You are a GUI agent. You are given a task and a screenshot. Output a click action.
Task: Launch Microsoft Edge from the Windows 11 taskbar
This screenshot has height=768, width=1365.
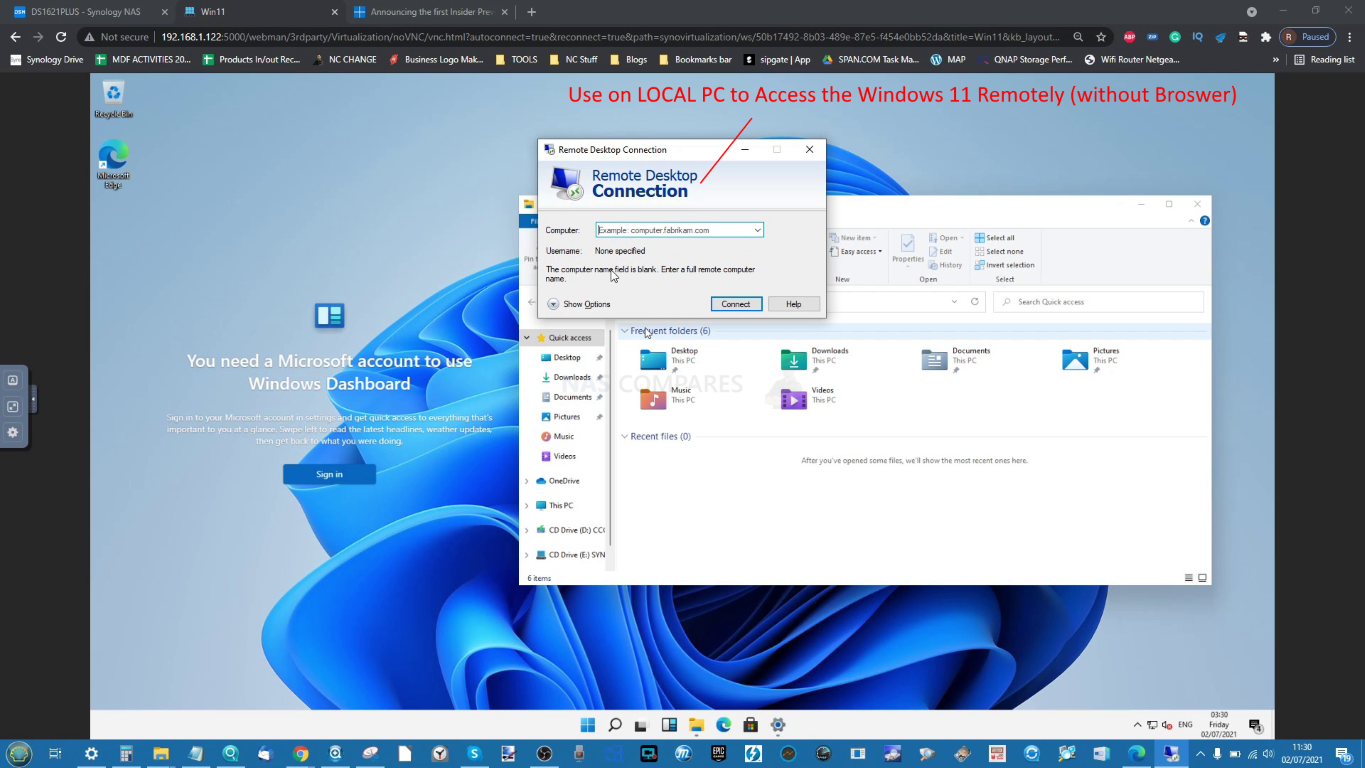(723, 725)
